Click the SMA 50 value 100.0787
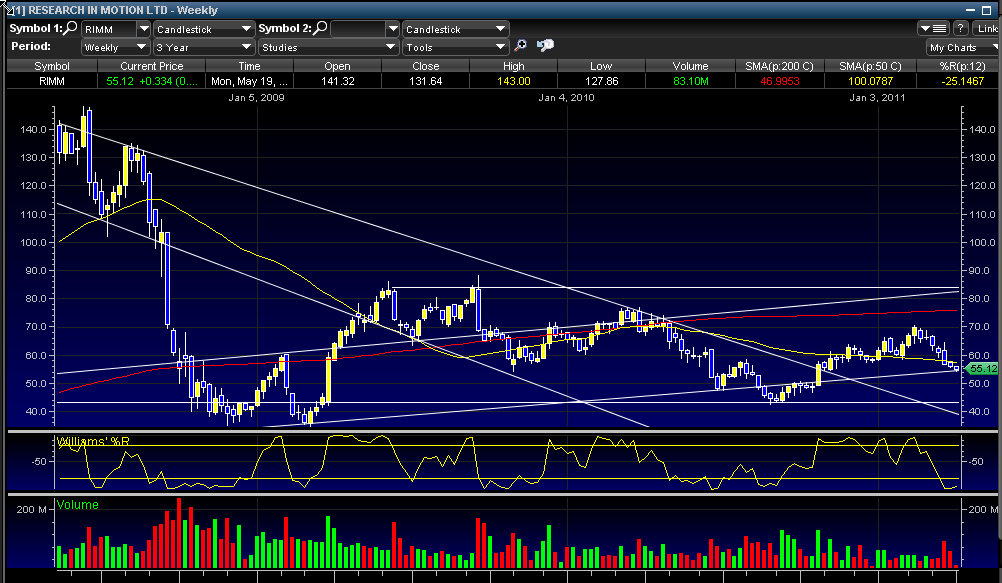This screenshot has width=1002, height=583. [870, 81]
